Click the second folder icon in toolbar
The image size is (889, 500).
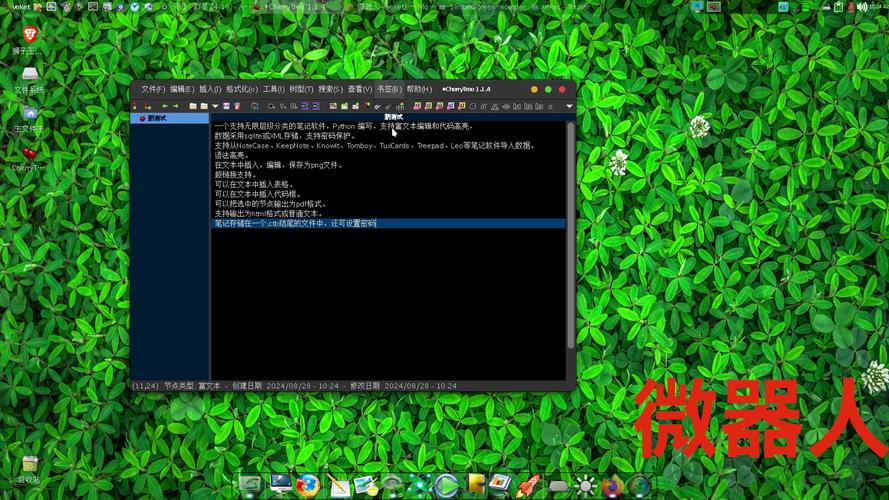coord(204,106)
